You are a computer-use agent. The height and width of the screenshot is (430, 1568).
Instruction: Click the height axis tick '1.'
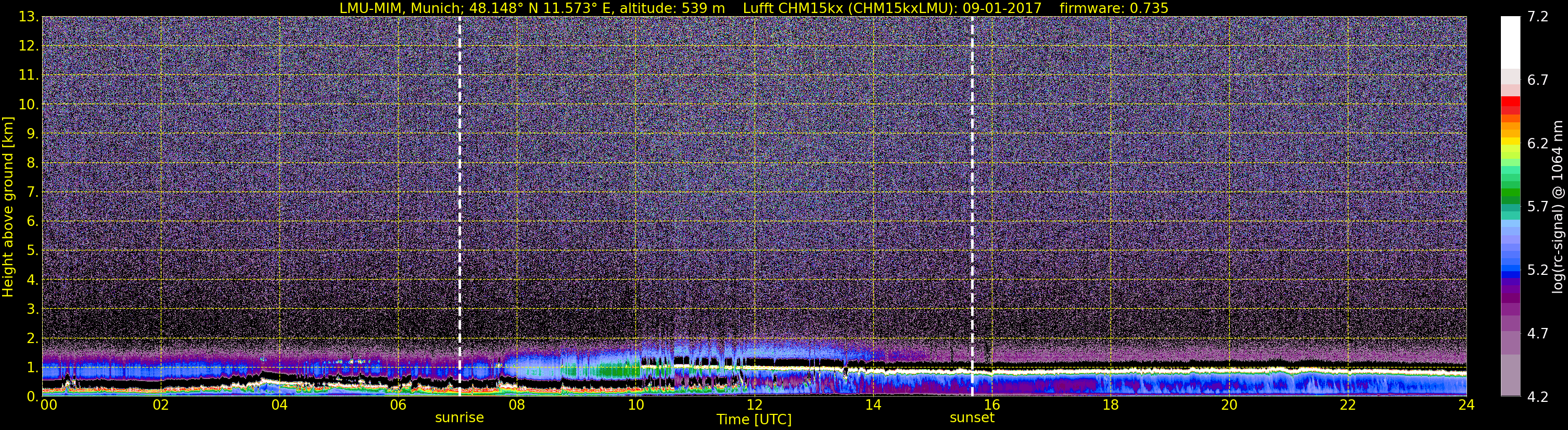33,367
